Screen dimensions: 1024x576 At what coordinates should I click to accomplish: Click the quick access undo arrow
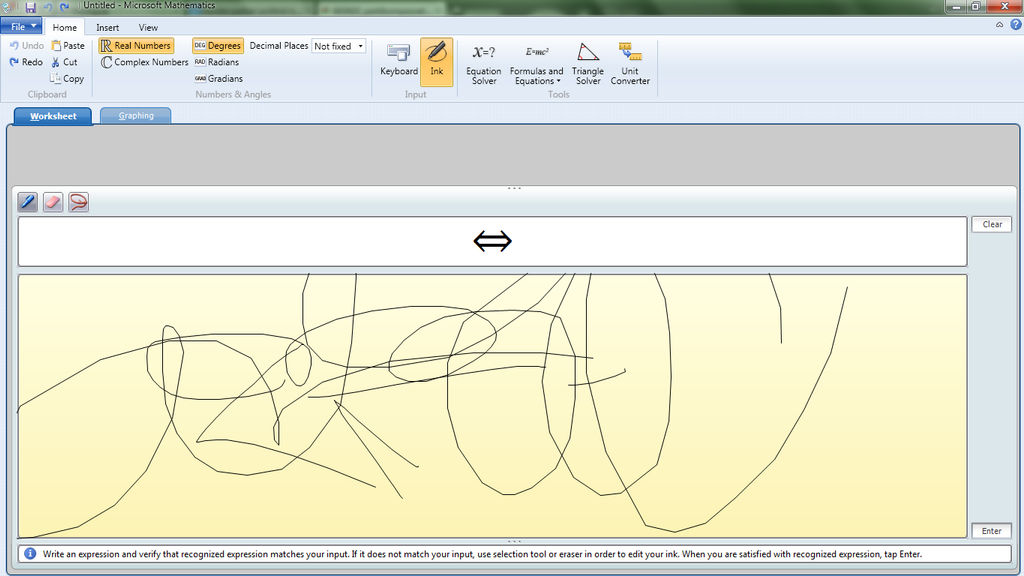(x=48, y=7)
